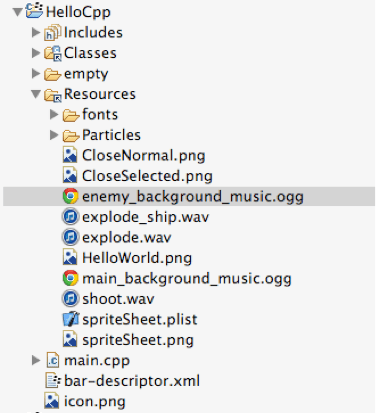Image resolution: width=376 pixels, height=414 pixels.
Task: Click Chrome icon of main_background_music.ogg
Action: pos(70,278)
